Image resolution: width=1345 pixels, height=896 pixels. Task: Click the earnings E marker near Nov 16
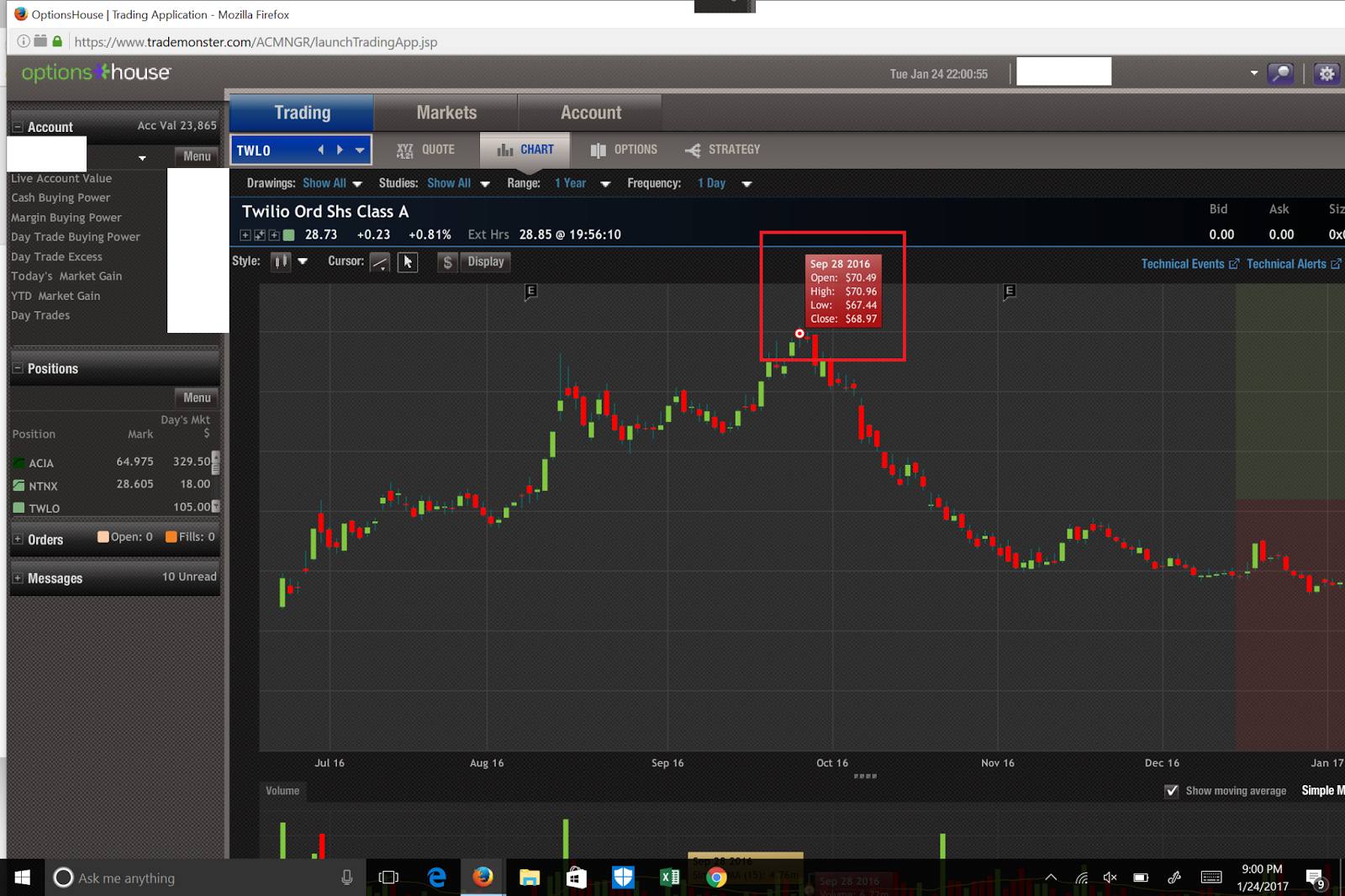click(x=1010, y=292)
